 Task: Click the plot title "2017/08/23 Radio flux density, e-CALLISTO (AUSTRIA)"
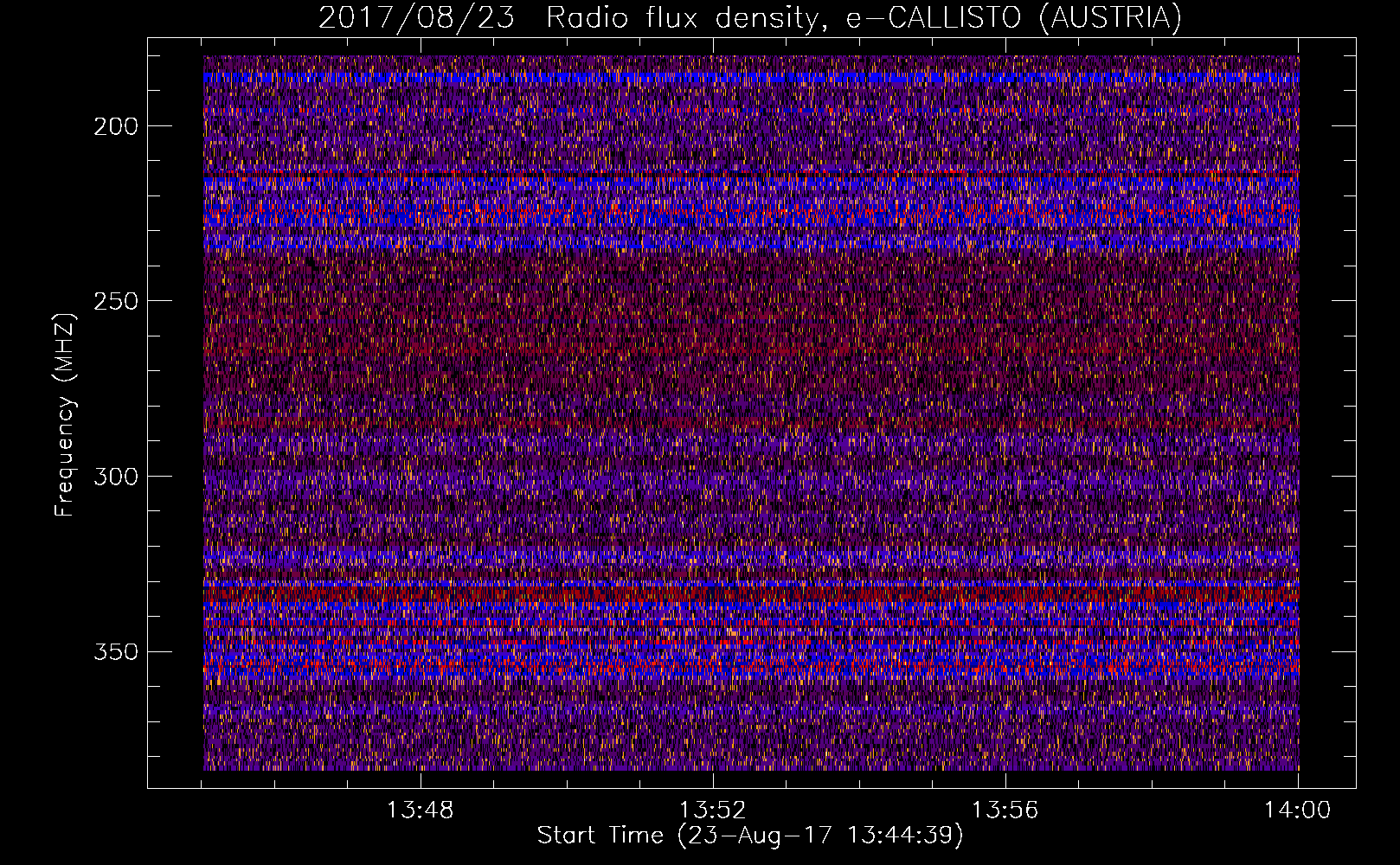[750, 17]
